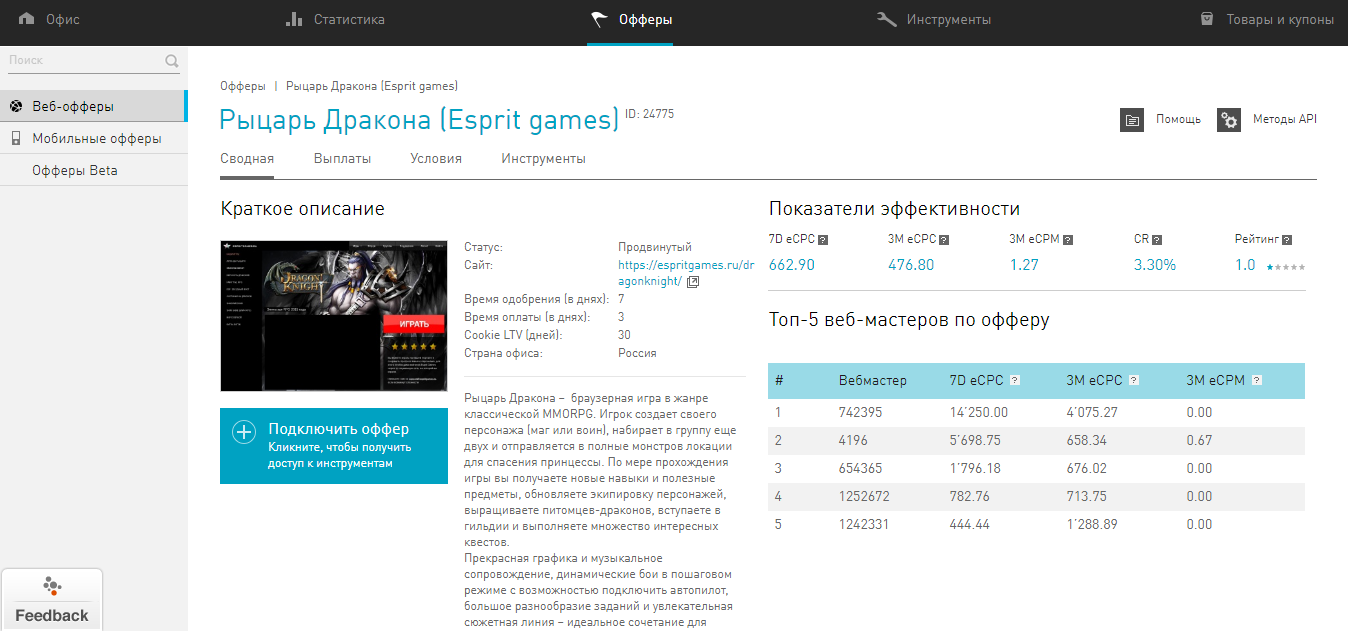Click the Вебмастер column header
Viewport: 1348px width, 631px height.
pyautogui.click(x=873, y=380)
